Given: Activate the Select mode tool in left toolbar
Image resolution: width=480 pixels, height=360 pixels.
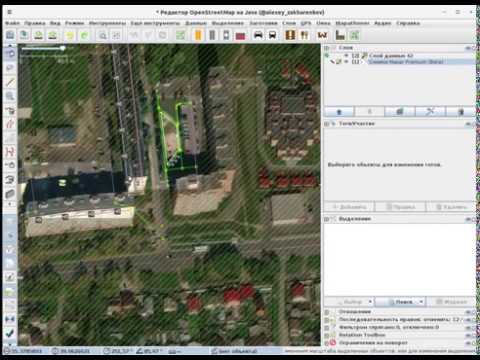Looking at the screenshot, I should (10, 54).
